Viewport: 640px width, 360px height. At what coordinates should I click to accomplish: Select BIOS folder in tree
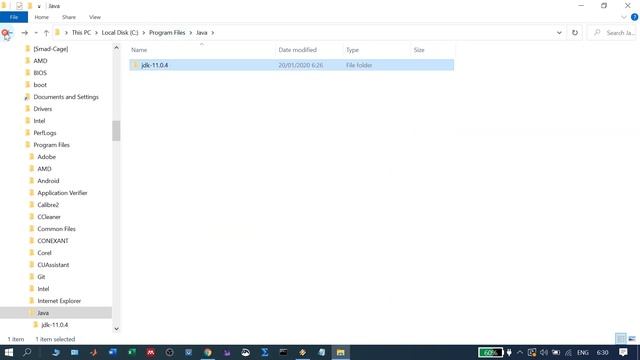point(40,73)
